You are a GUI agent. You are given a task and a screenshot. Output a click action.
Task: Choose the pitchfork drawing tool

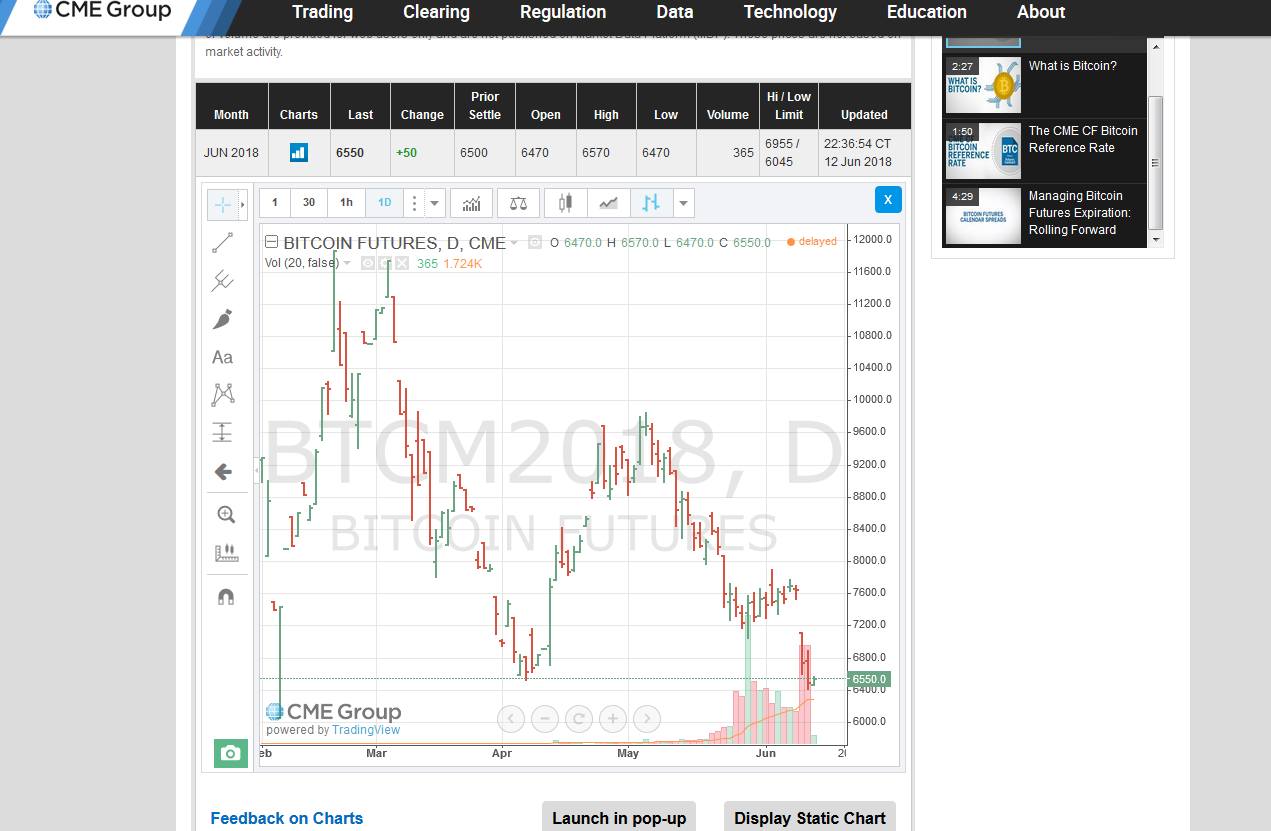(222, 281)
